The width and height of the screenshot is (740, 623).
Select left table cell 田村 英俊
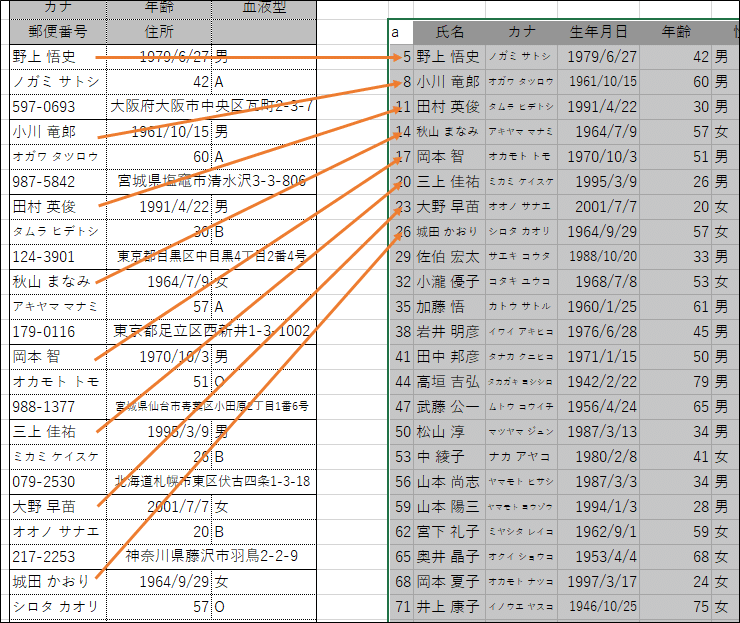pyautogui.click(x=58, y=207)
